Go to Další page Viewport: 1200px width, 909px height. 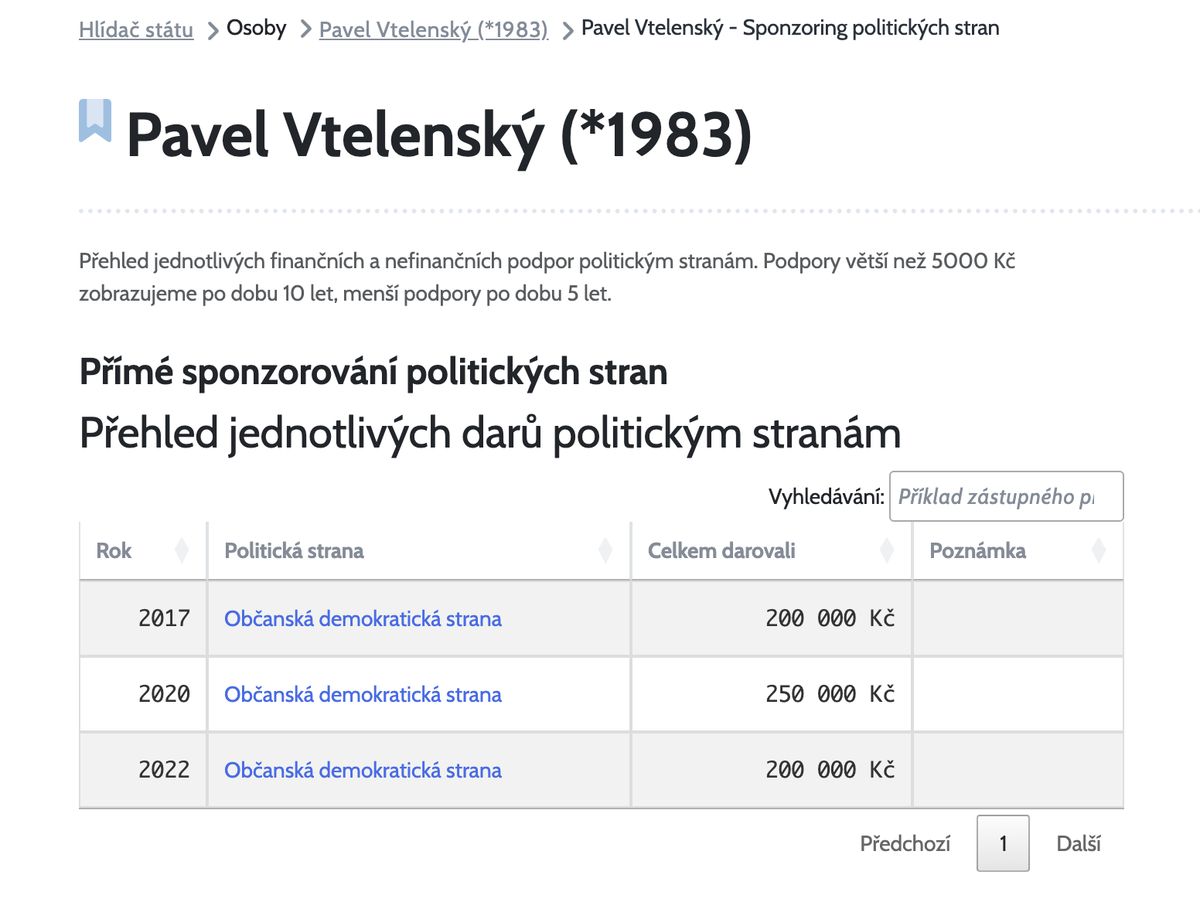[1079, 844]
